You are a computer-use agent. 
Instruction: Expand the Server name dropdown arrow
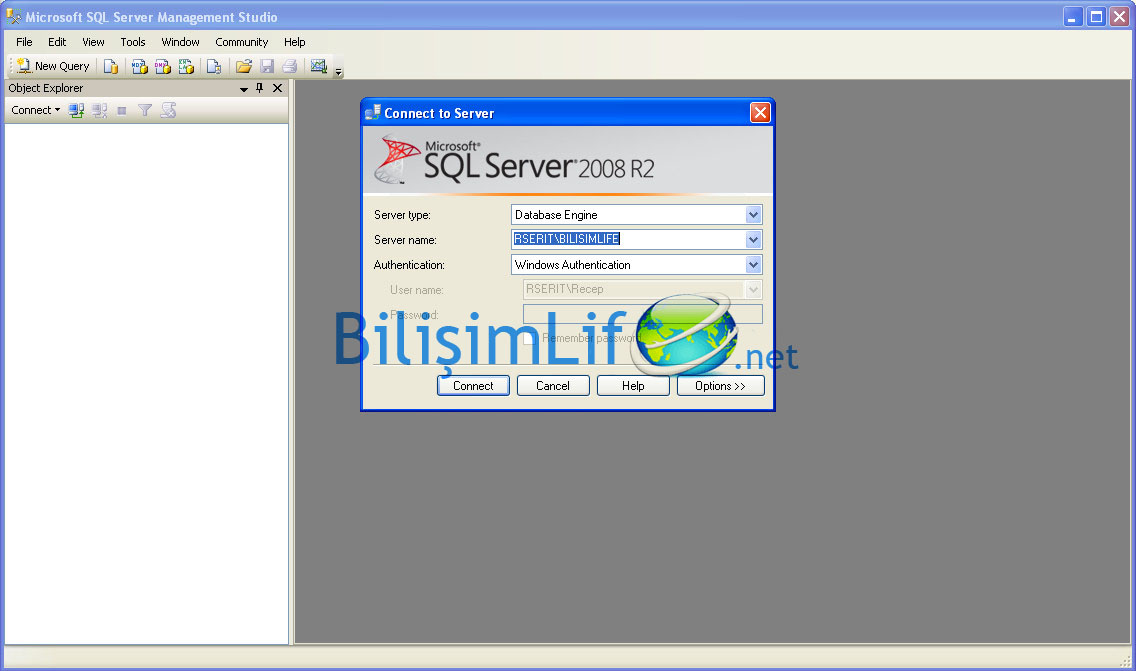[753, 239]
